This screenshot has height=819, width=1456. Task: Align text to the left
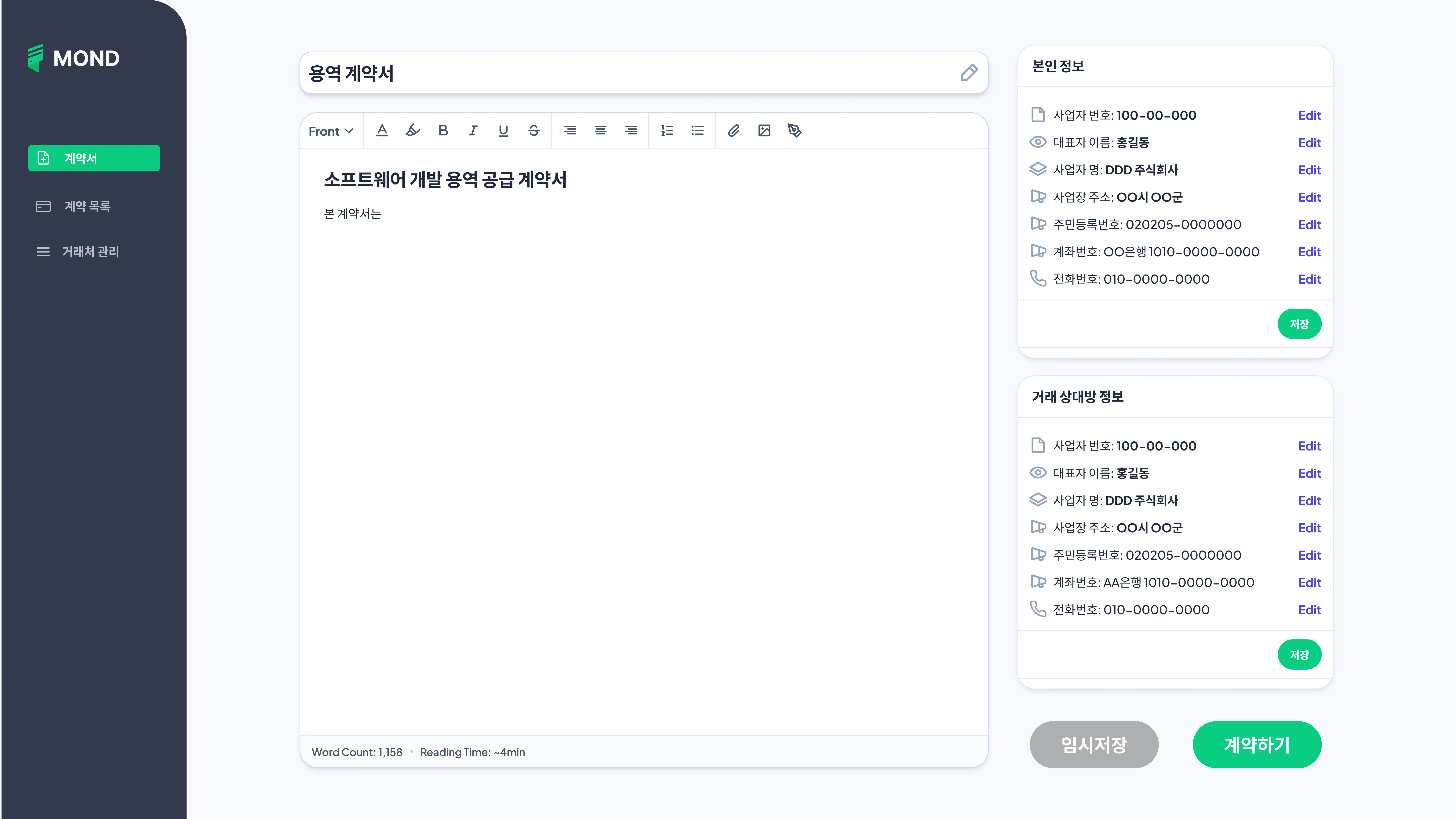(x=570, y=131)
